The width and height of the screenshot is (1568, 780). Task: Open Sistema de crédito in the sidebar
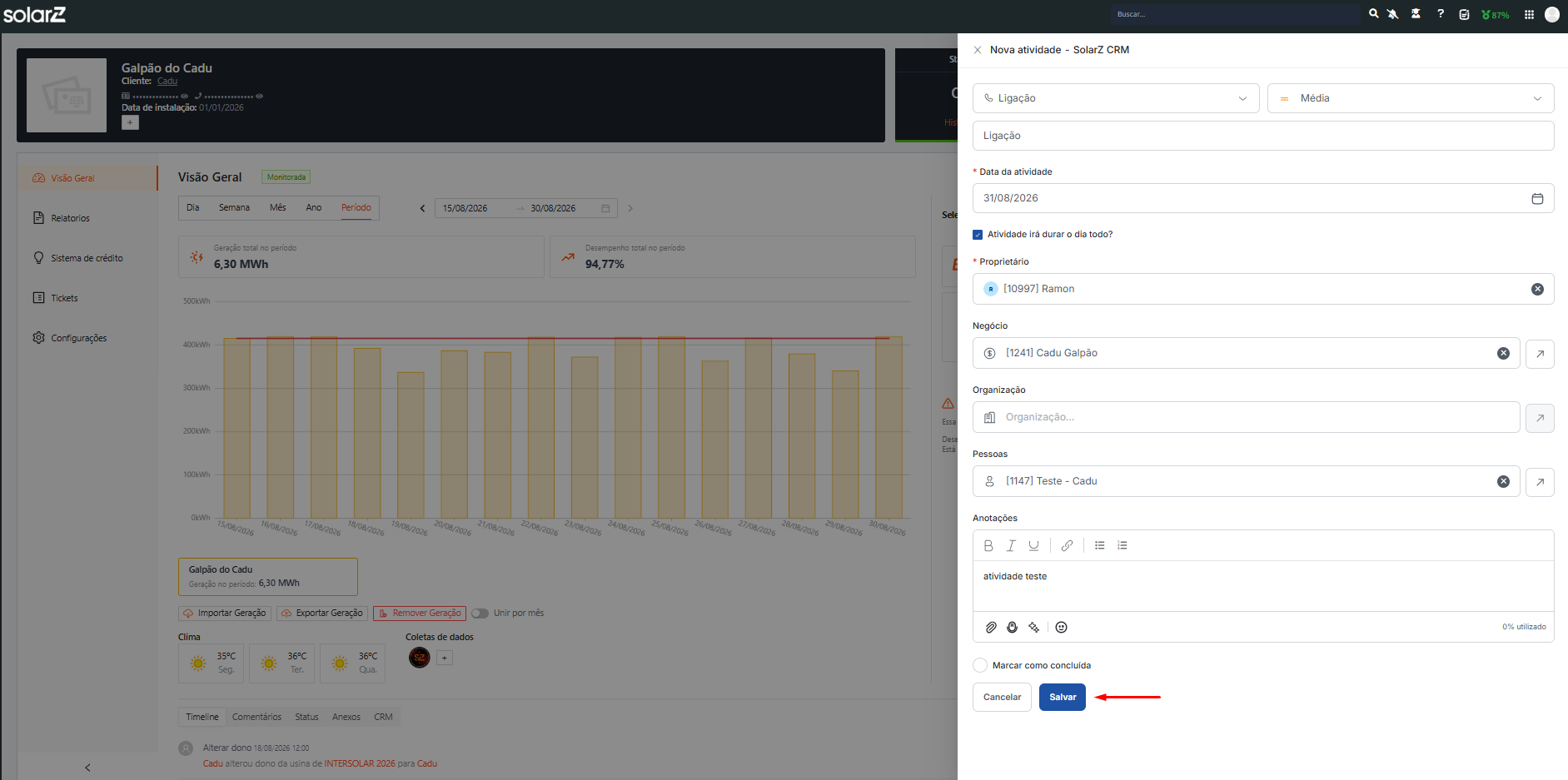pos(87,258)
